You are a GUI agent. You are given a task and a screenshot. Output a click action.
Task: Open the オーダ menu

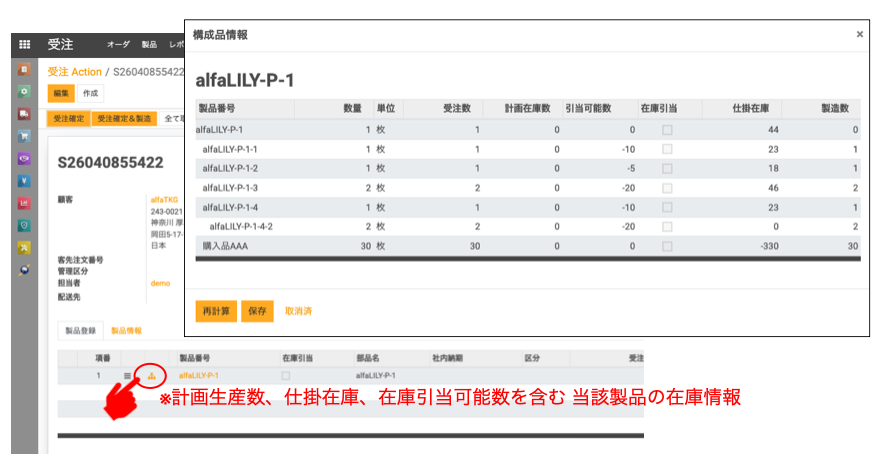pos(118,45)
